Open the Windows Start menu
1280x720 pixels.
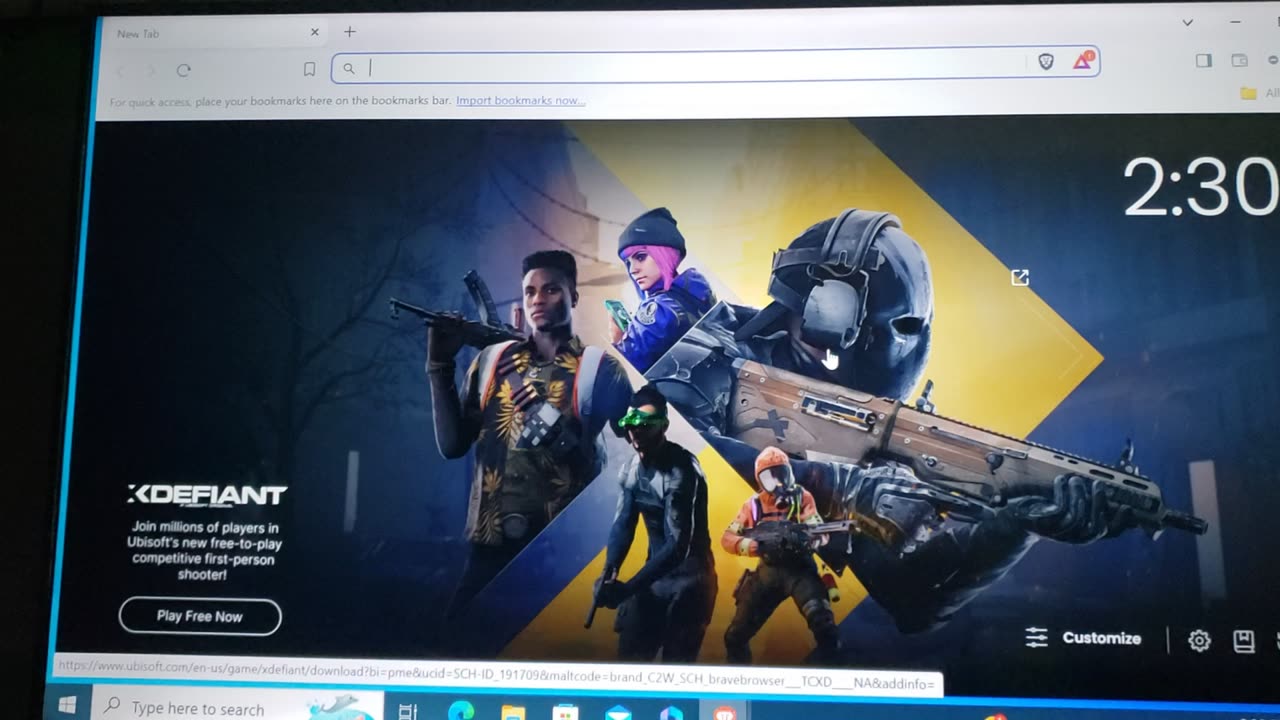(68, 706)
